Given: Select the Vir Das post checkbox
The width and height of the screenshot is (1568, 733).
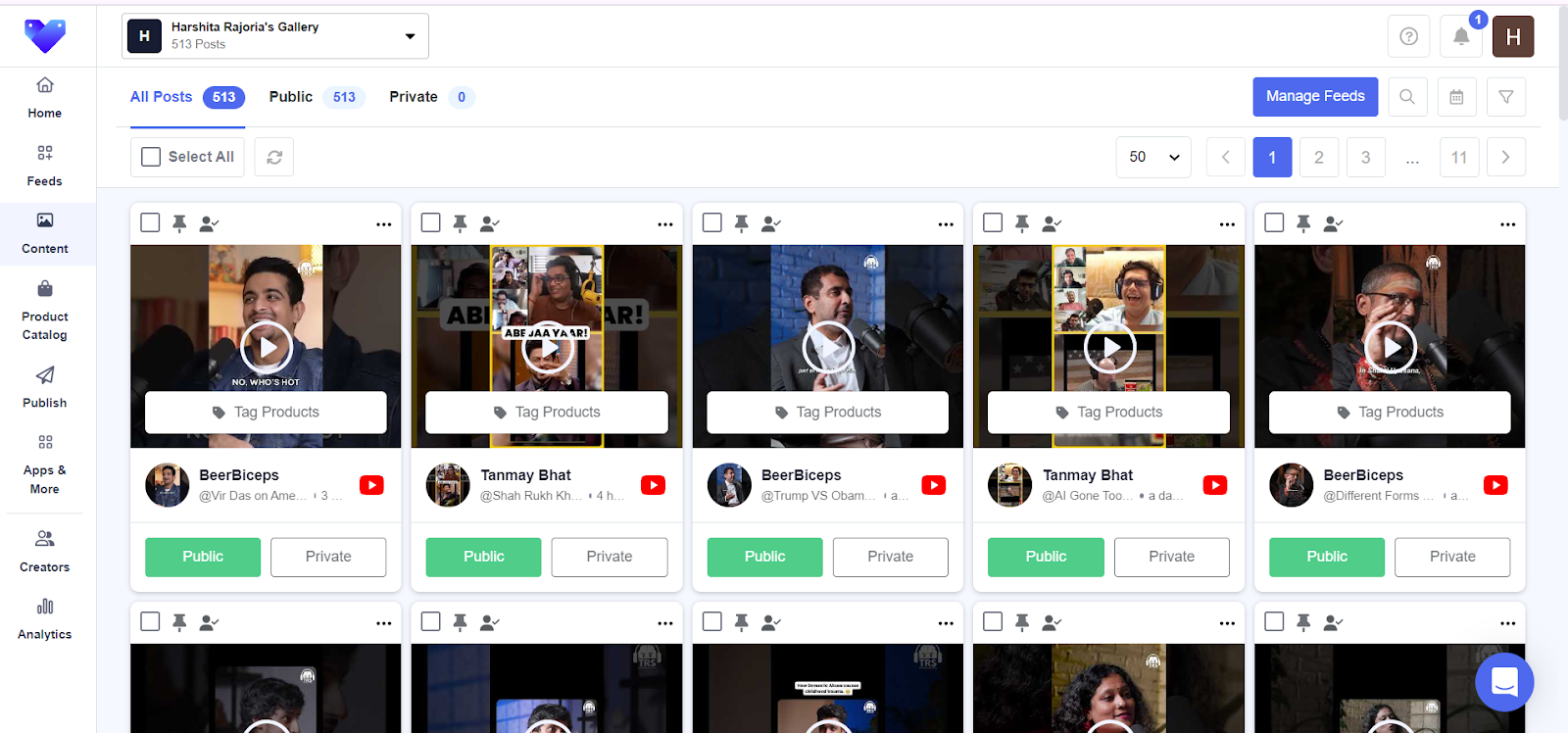Looking at the screenshot, I should [150, 222].
